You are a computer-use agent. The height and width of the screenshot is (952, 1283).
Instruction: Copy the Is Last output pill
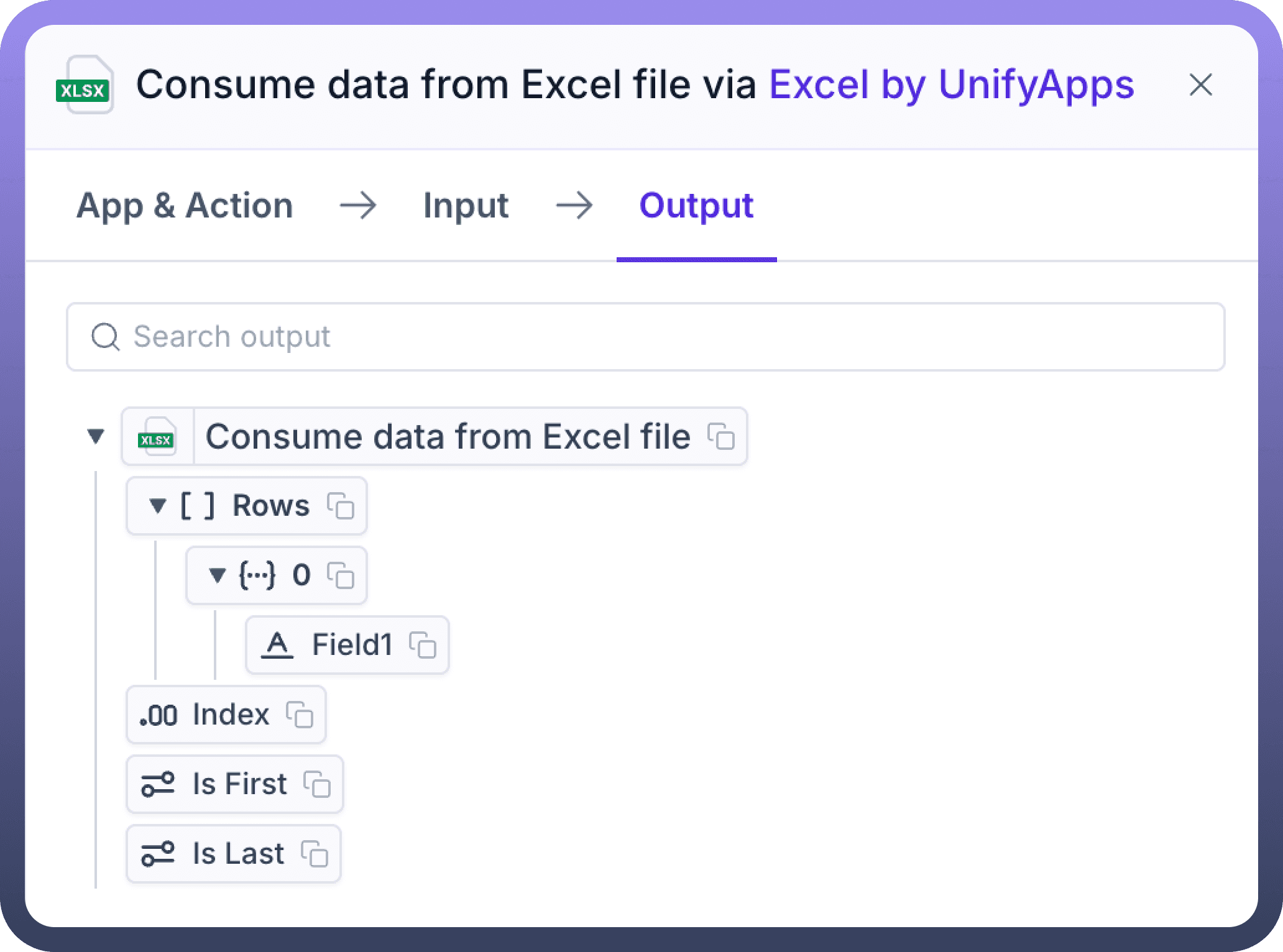point(315,854)
